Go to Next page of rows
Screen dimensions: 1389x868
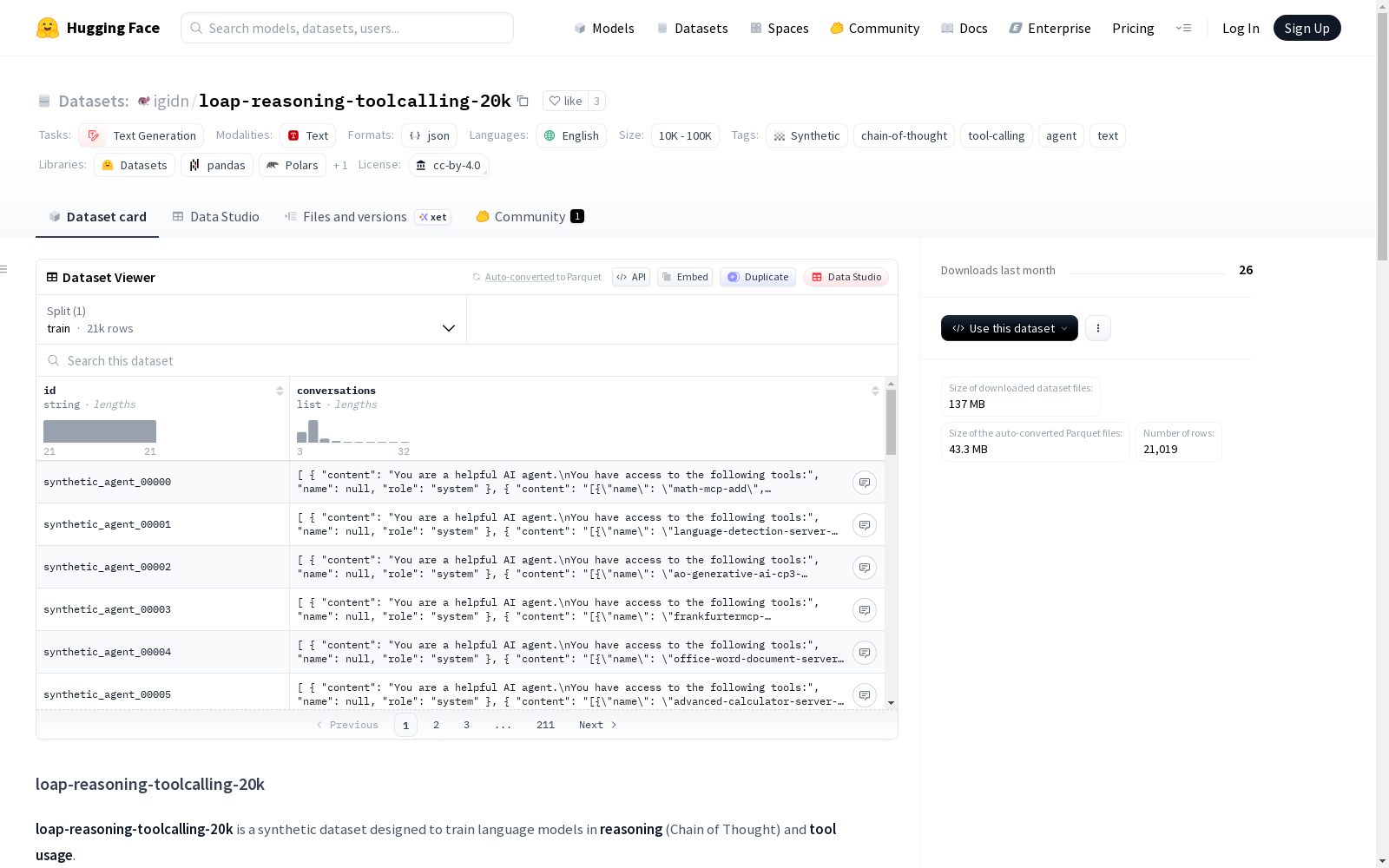click(x=597, y=725)
